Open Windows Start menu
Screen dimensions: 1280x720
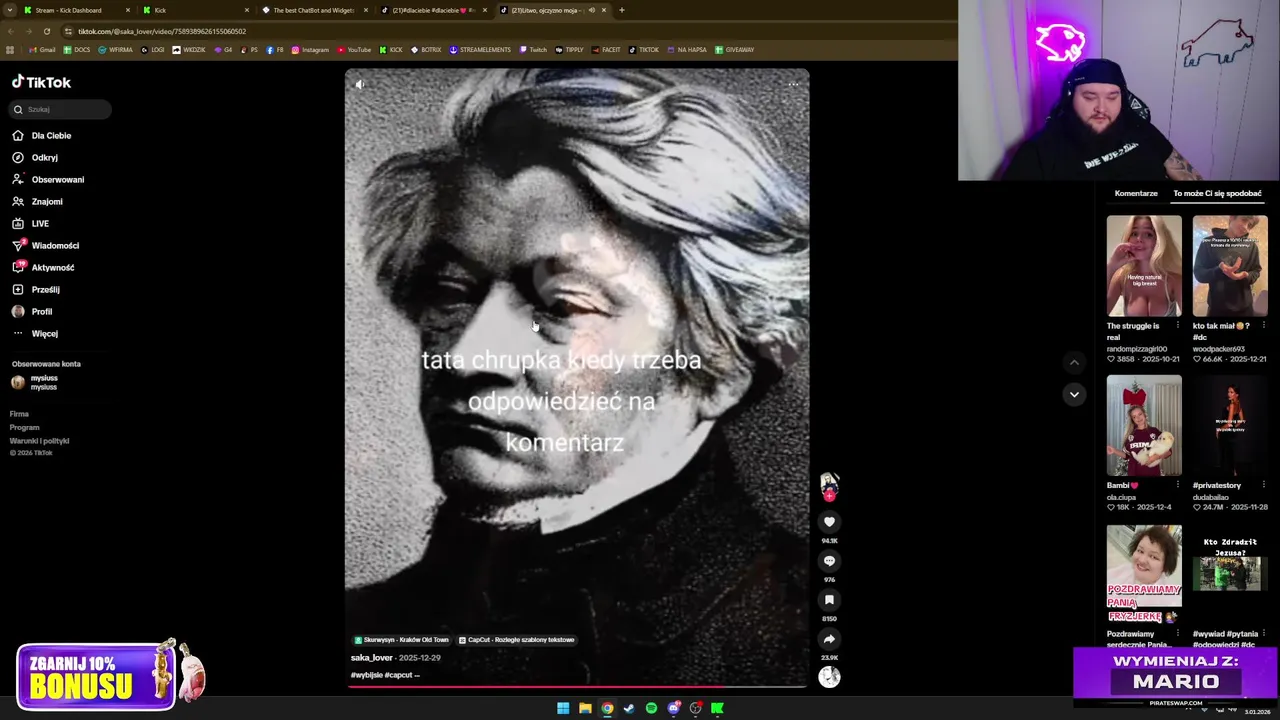[x=563, y=708]
